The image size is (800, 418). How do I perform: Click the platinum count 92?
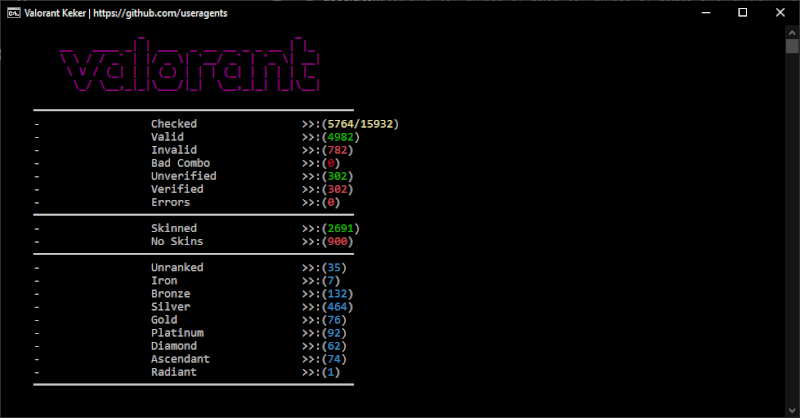click(334, 333)
